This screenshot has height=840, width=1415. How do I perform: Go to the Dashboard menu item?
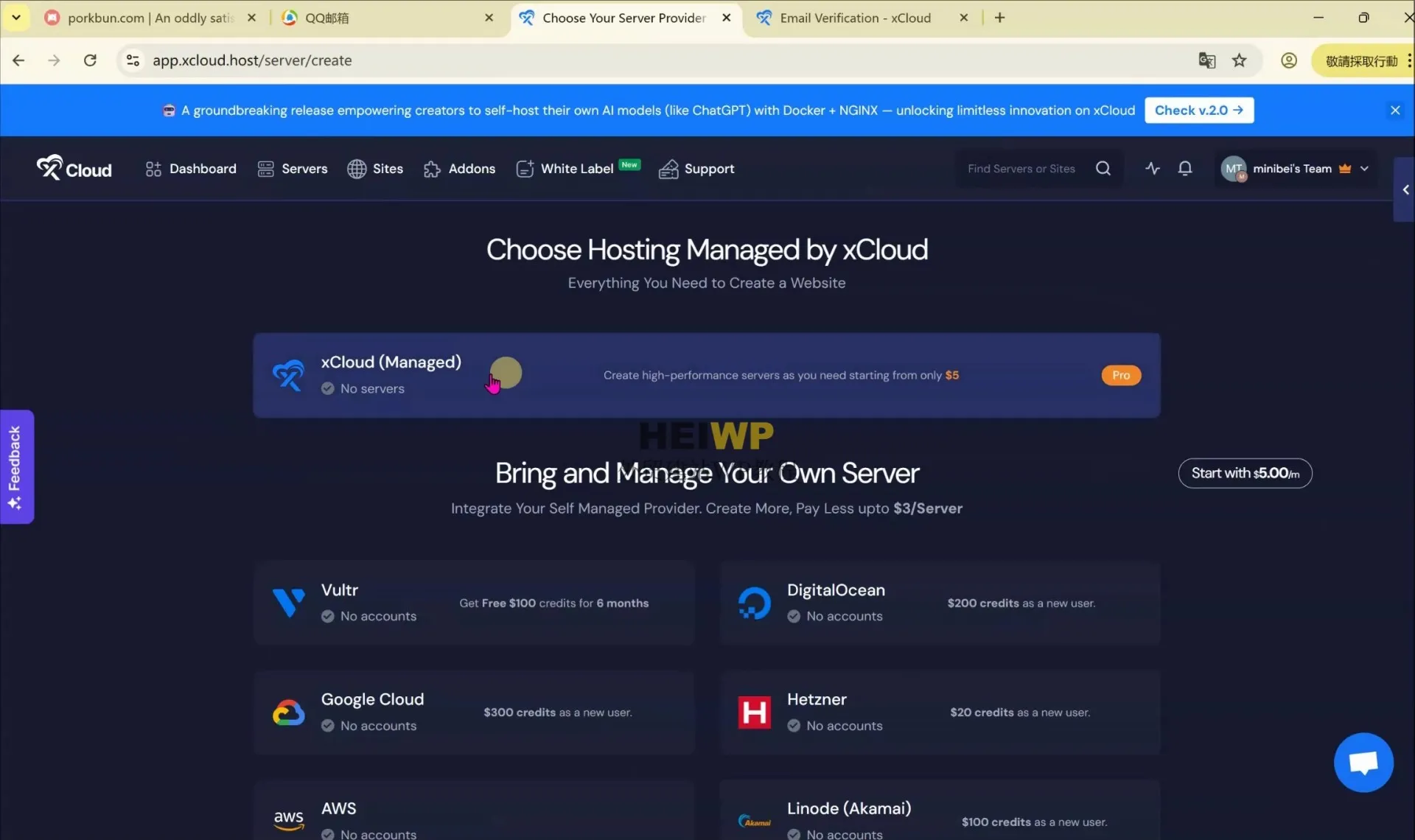[x=190, y=169]
